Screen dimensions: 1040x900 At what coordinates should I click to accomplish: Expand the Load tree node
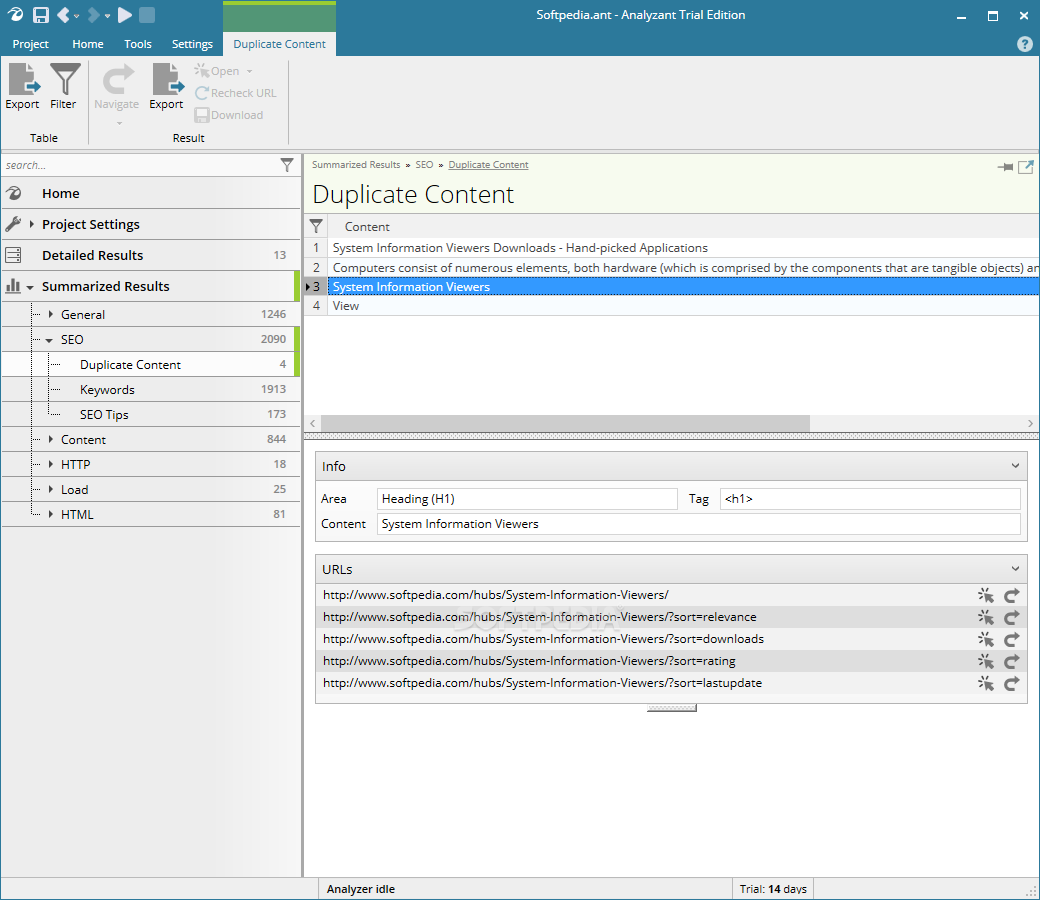[50, 489]
